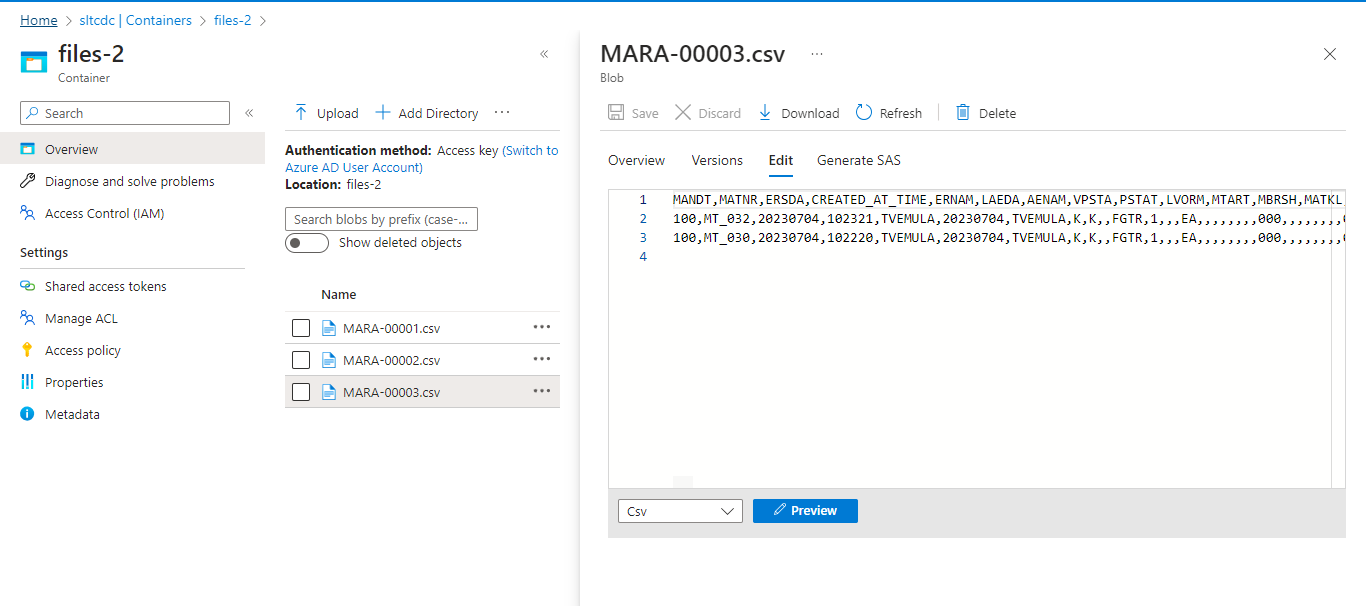Viewport: 1366px width, 606px height.
Task: Click the Preview button
Action: [805, 511]
